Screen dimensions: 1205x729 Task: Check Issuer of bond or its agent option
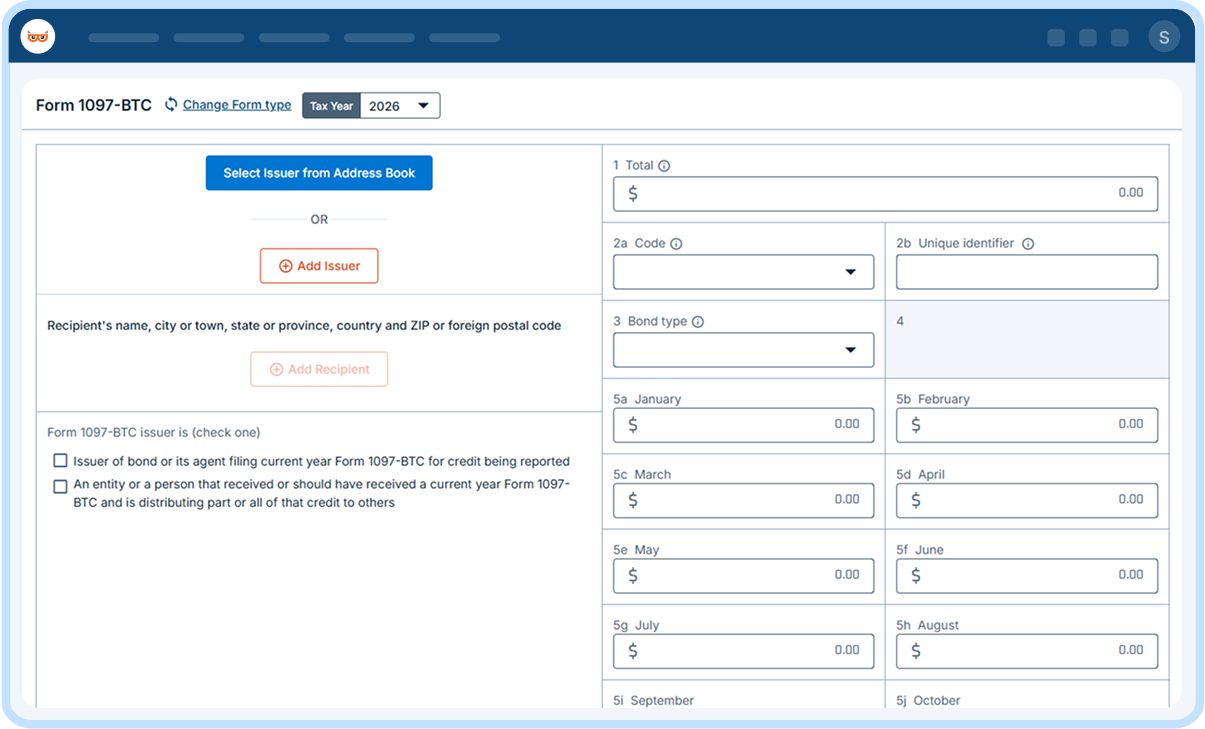click(x=61, y=461)
